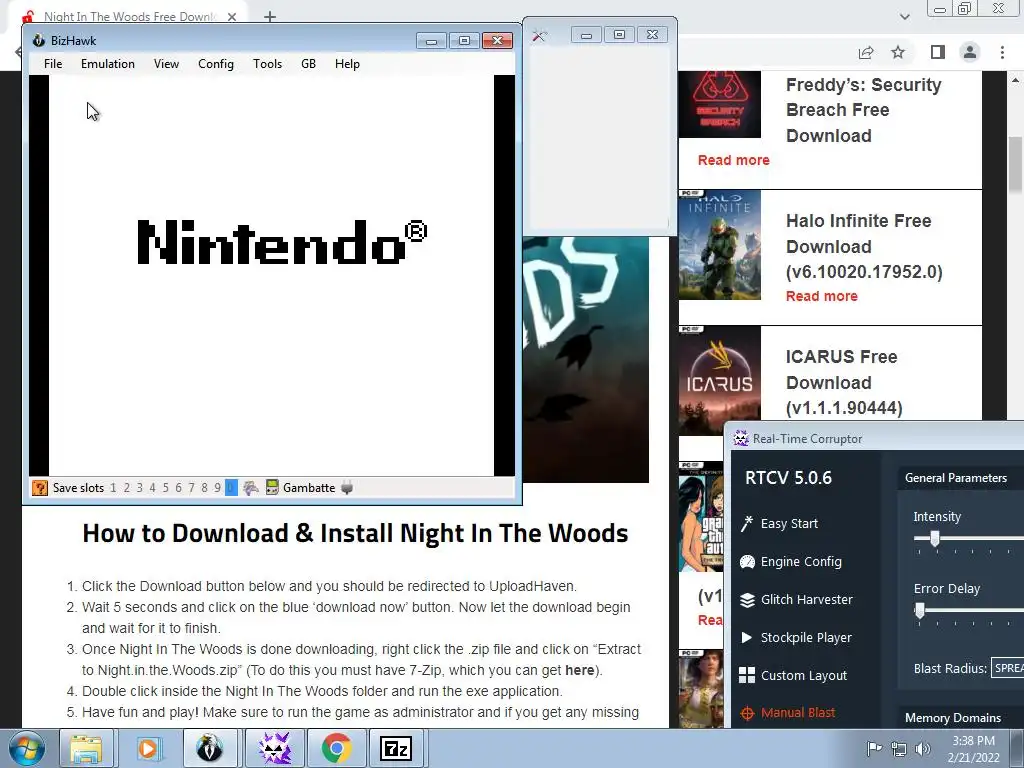Open the Windows Start menu
Image resolution: width=1024 pixels, height=768 pixels.
pos(26,748)
